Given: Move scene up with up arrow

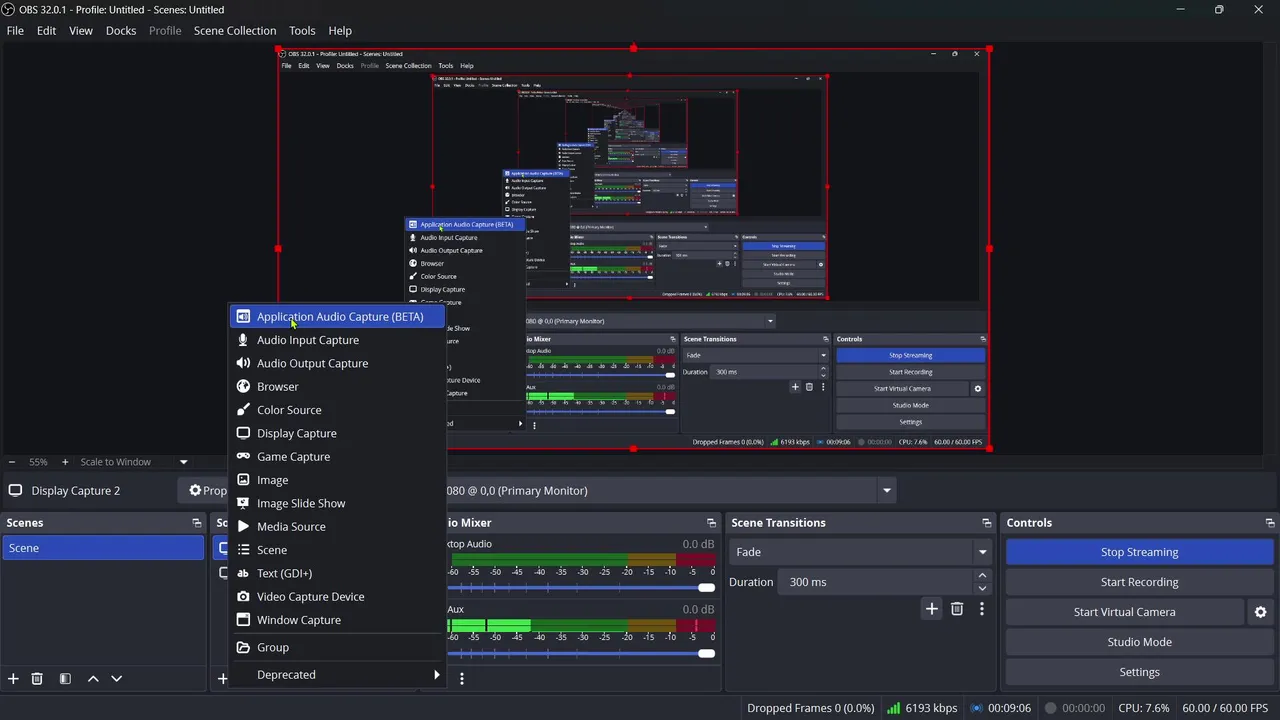Looking at the screenshot, I should point(93,678).
